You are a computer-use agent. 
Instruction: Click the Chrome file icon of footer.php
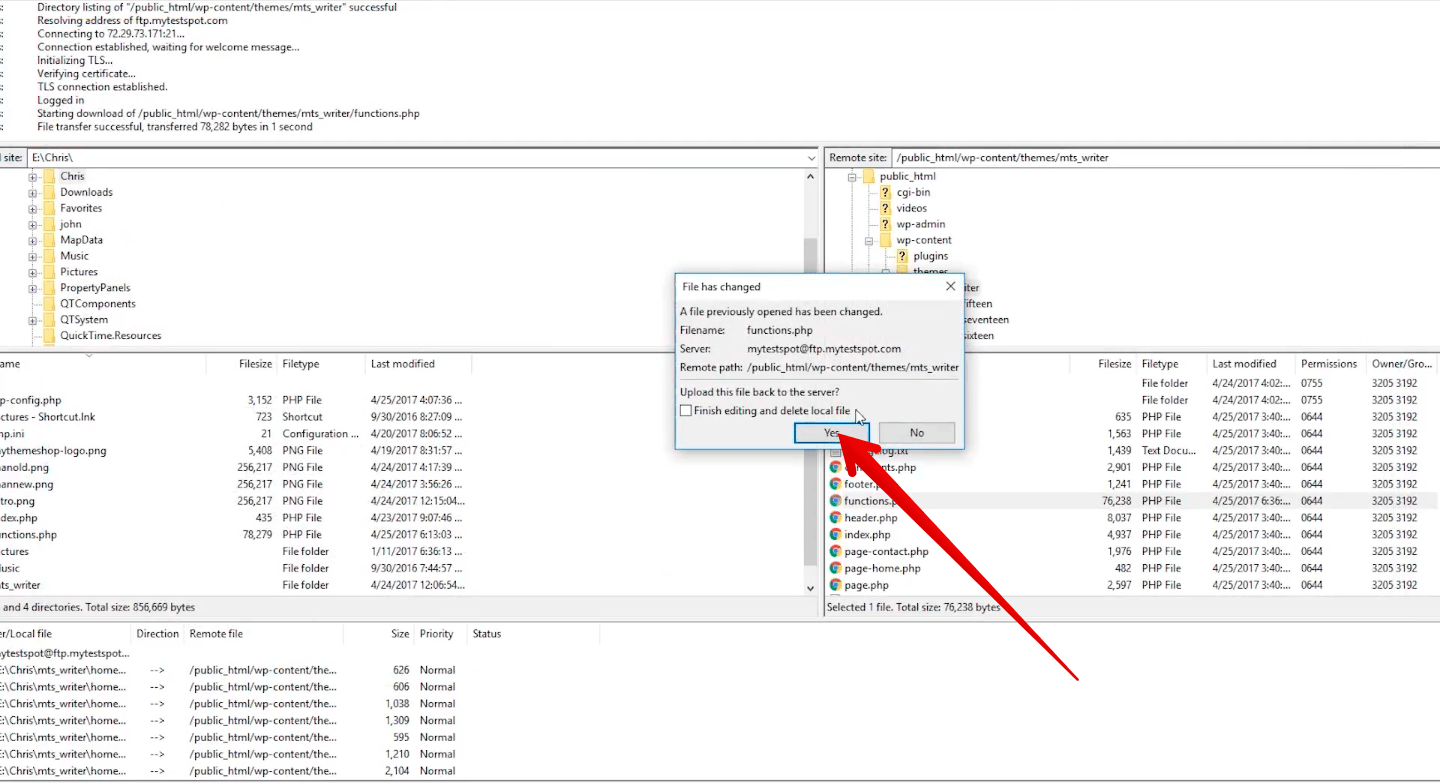tap(836, 484)
